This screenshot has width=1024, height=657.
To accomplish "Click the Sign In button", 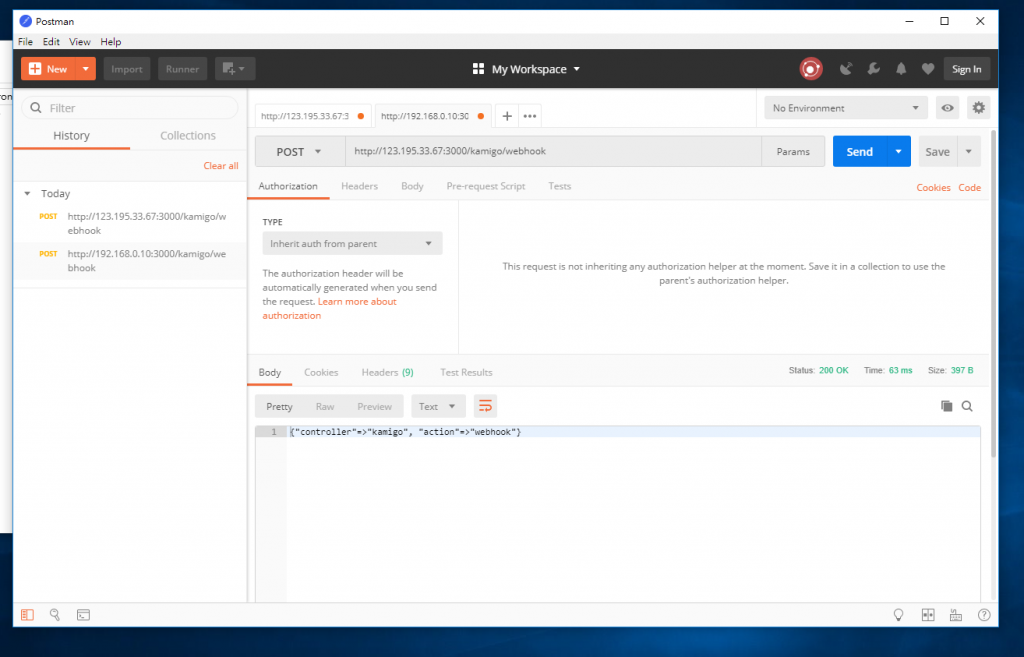I will tap(967, 69).
